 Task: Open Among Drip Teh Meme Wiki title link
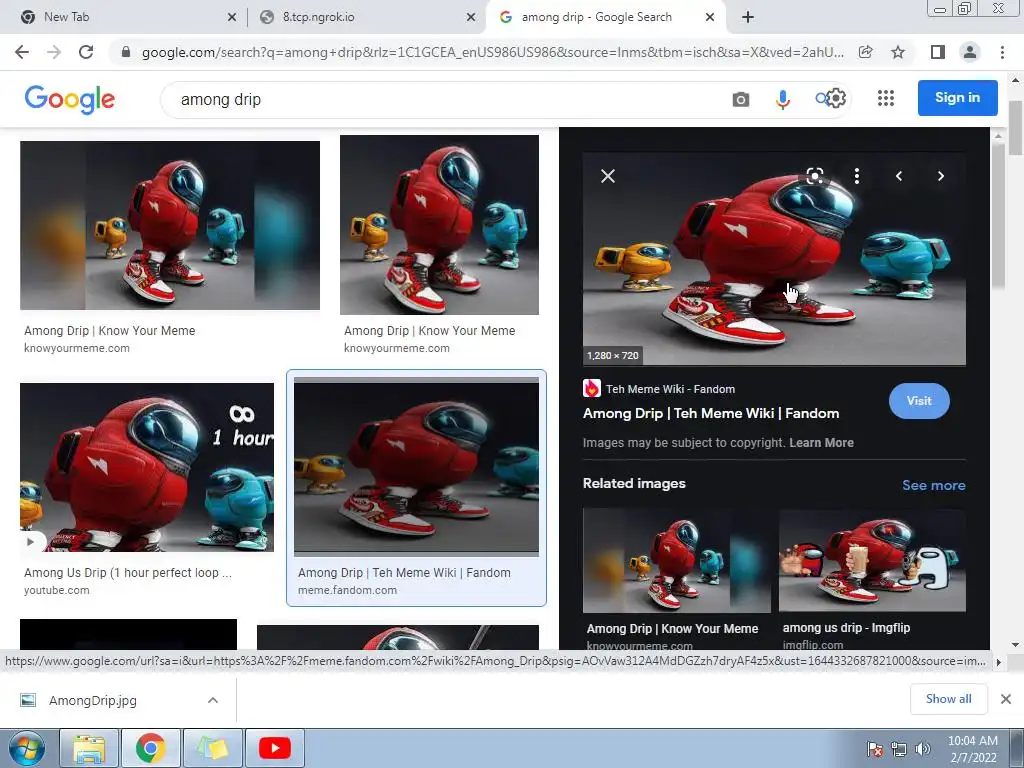point(711,413)
